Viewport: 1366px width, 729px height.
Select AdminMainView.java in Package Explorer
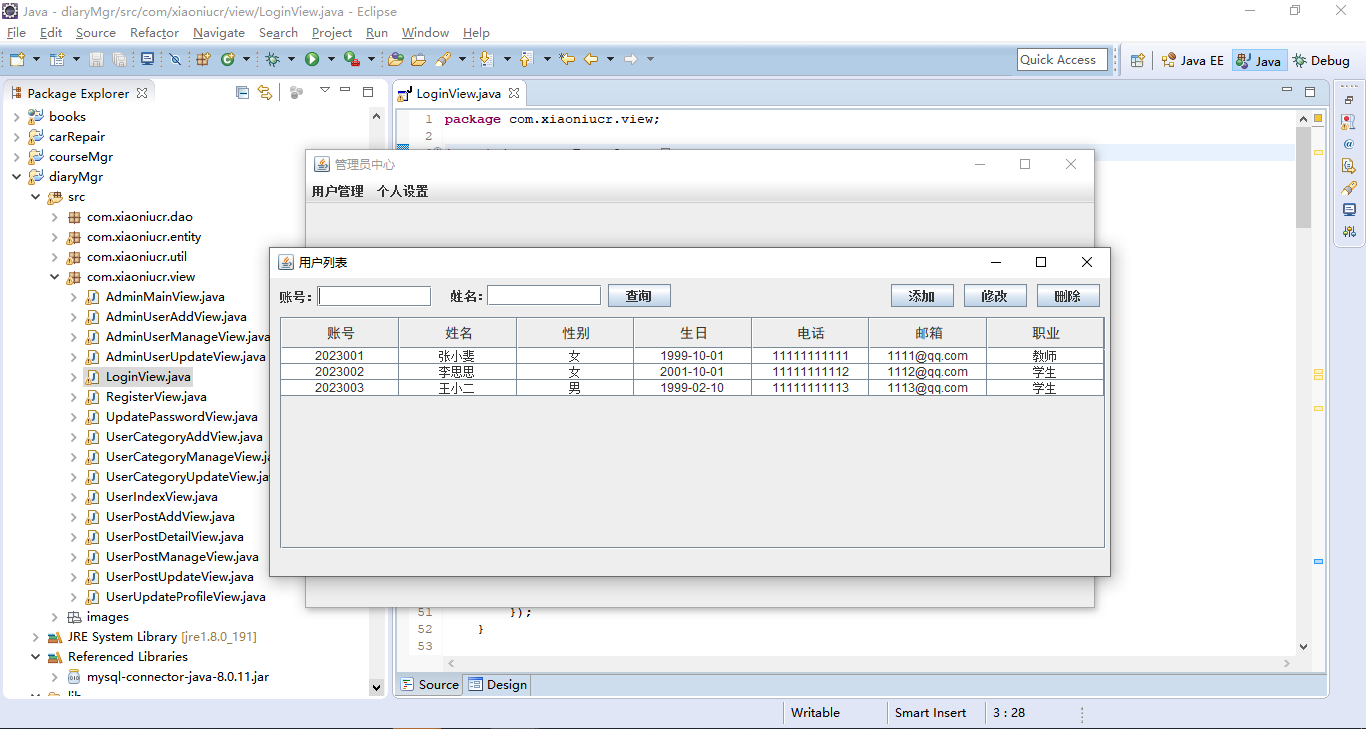click(165, 297)
